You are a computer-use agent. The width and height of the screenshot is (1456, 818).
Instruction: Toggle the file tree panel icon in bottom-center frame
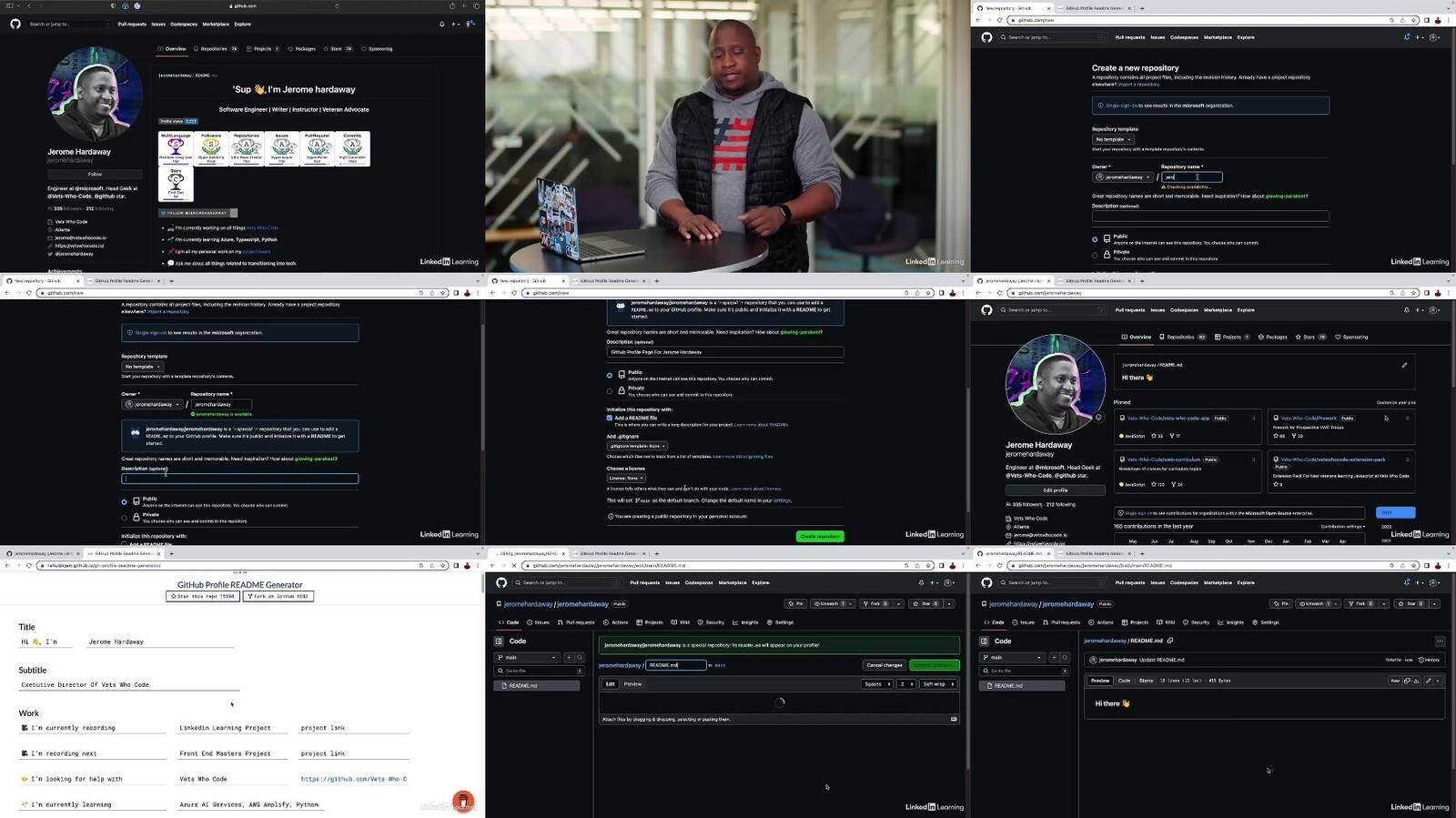[499, 641]
